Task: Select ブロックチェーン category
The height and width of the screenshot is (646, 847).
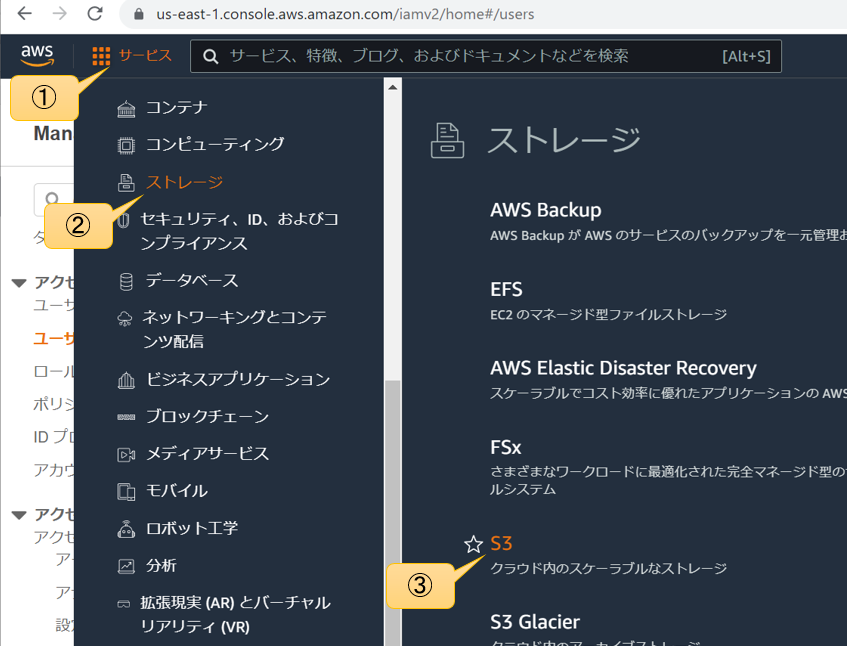Action: [x=207, y=416]
